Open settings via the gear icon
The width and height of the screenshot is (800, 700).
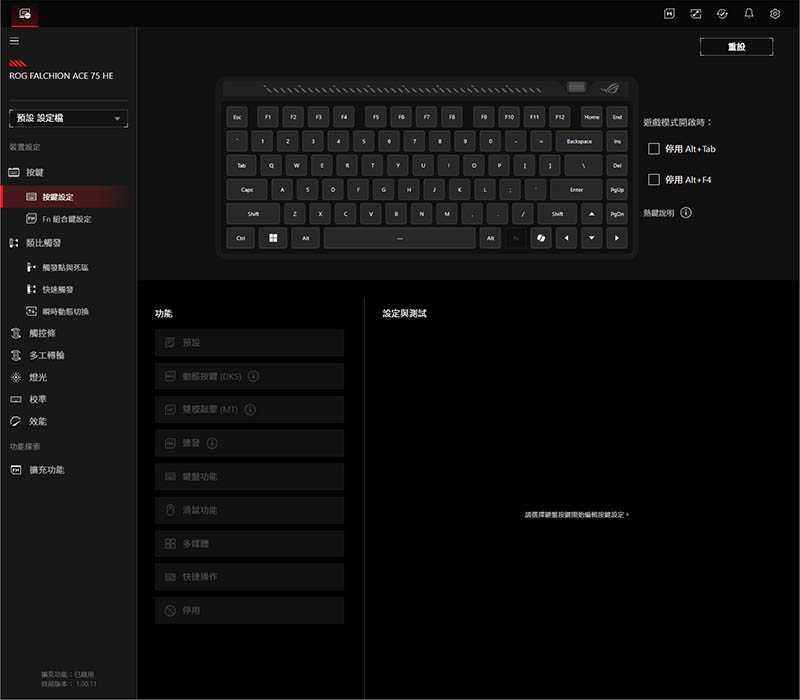pos(775,14)
